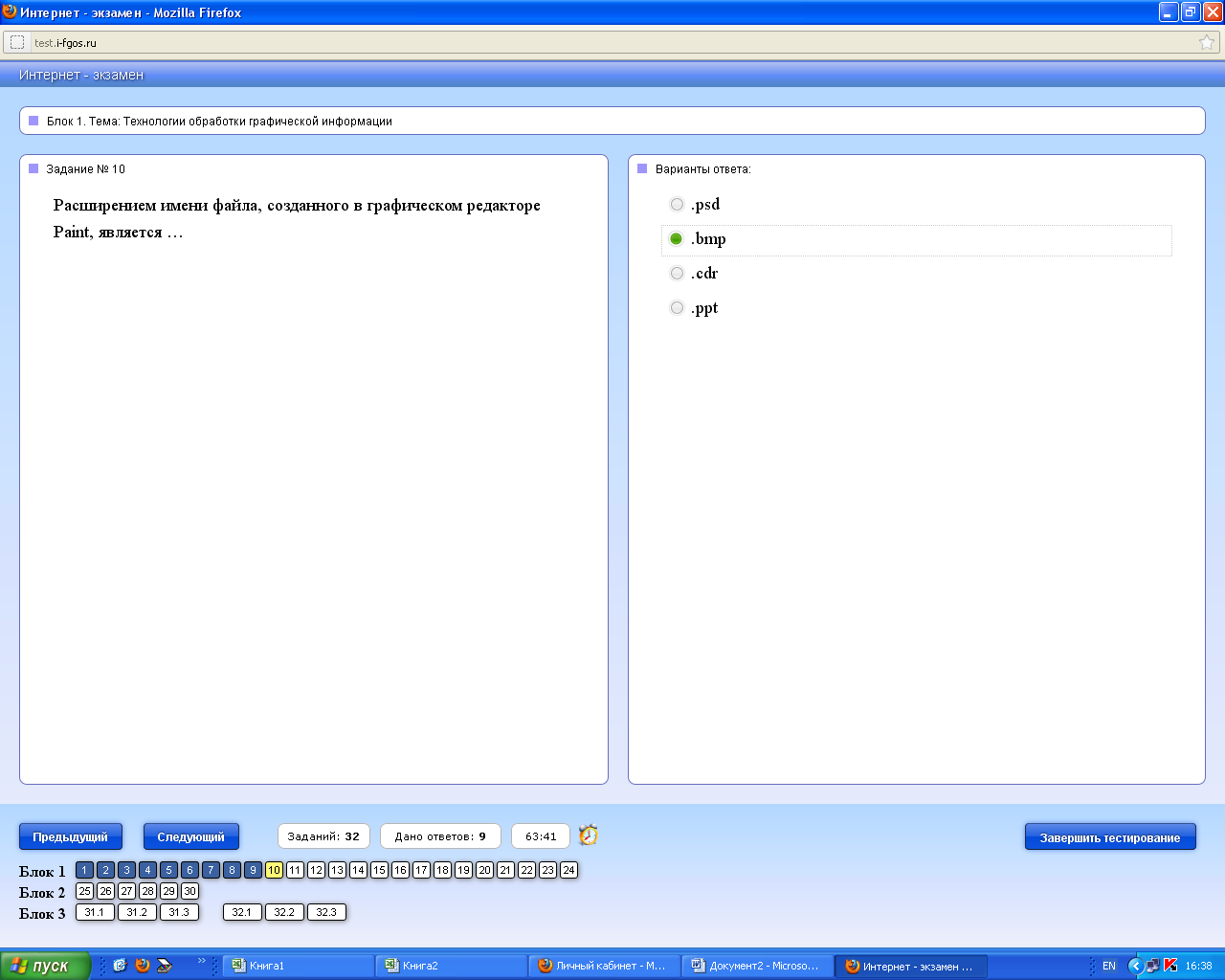Screen dimensions: 1225x980
Task: Click the address bar URL test.i-fgos.ru
Action: 65,43
